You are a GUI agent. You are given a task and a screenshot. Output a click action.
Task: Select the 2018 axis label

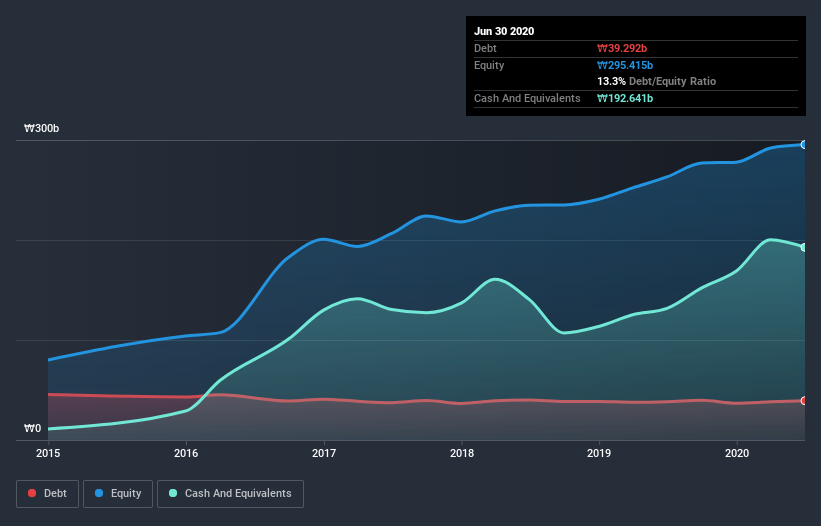(x=462, y=453)
